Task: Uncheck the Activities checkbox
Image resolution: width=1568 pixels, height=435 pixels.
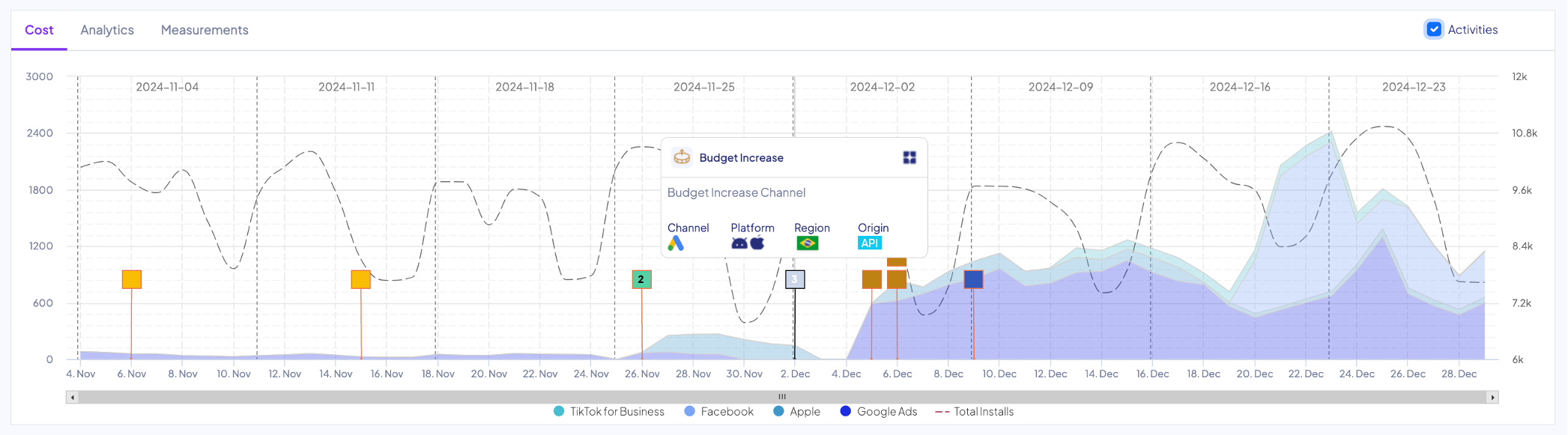Action: coord(1433,30)
